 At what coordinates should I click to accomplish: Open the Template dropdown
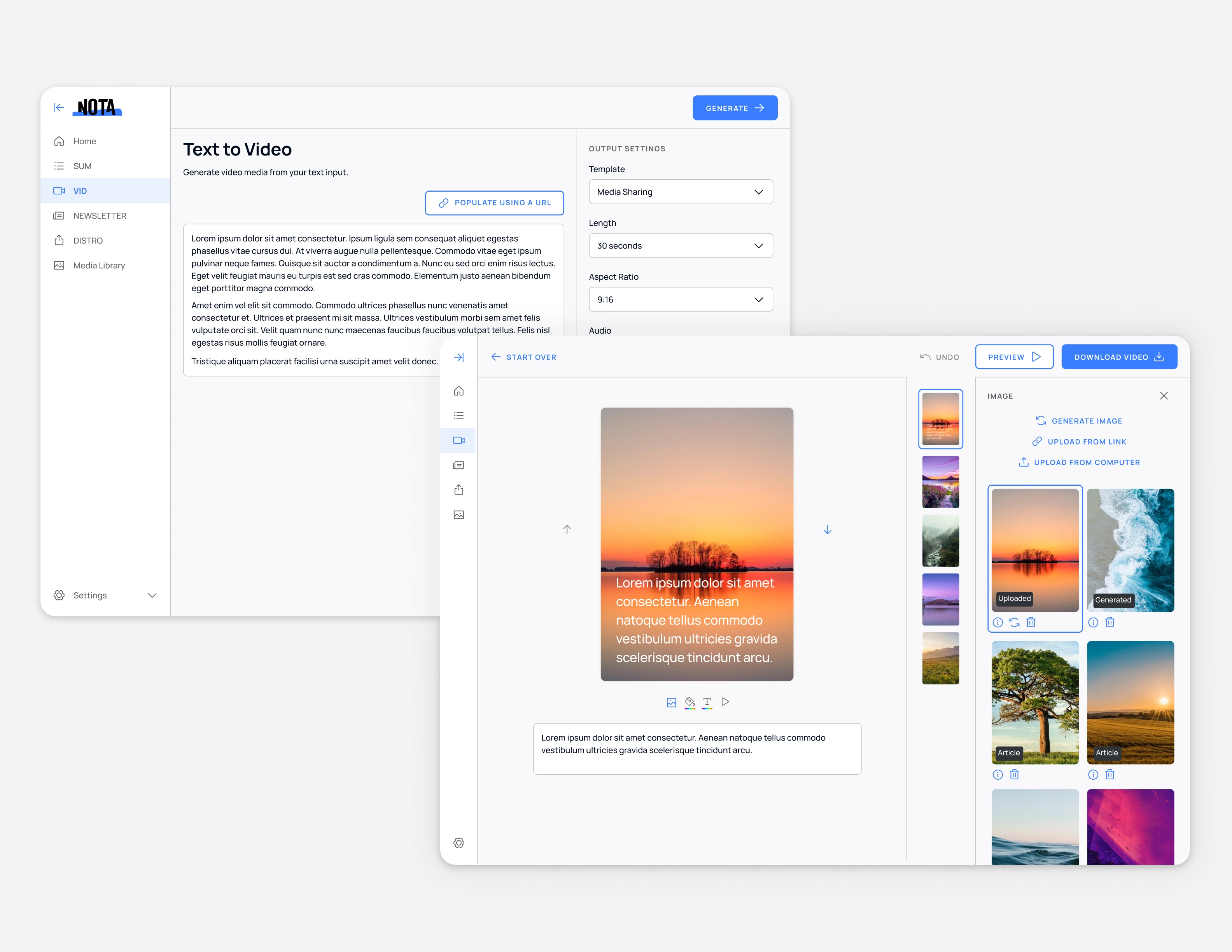[680, 192]
